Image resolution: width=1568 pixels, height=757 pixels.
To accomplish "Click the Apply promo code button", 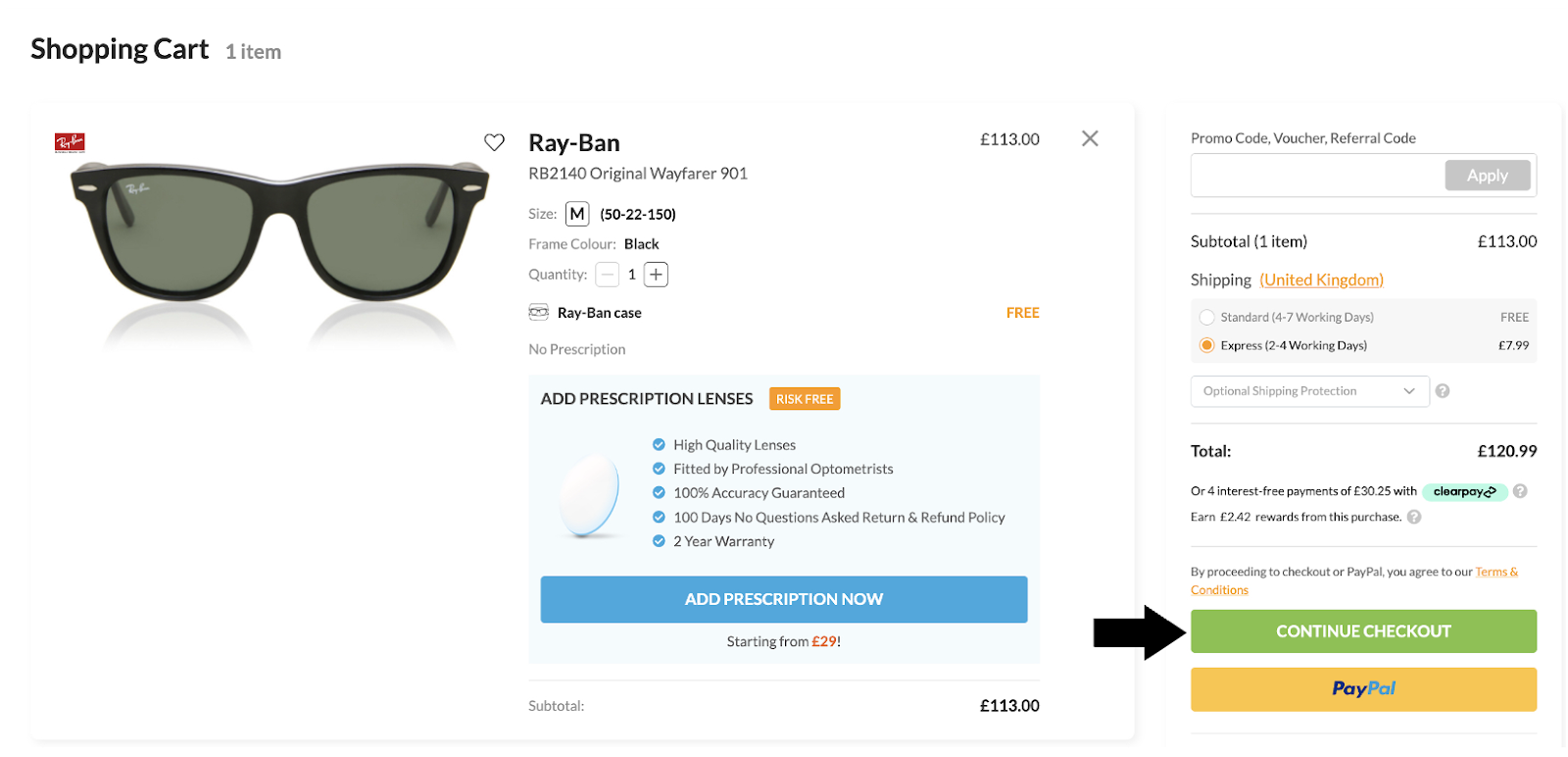I will point(1487,176).
